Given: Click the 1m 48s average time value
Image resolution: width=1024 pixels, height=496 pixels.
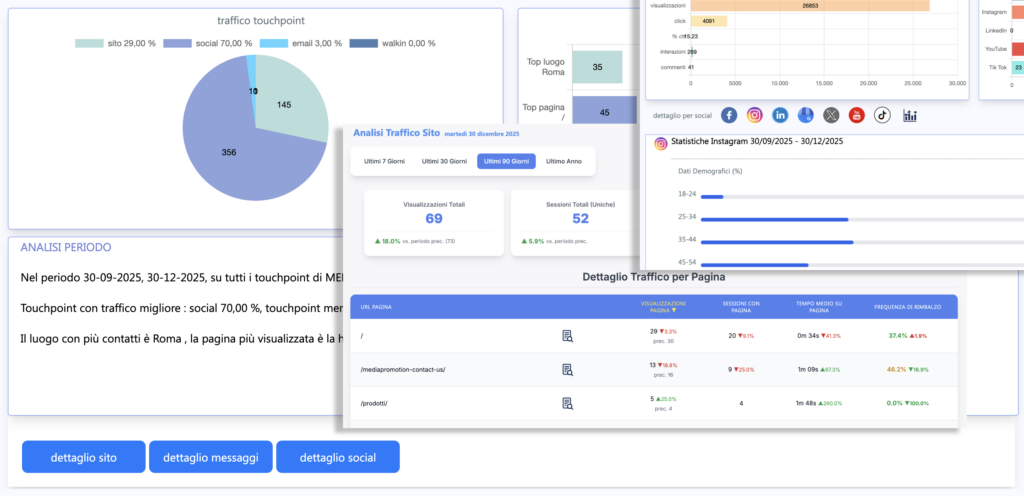Looking at the screenshot, I should pos(808,403).
